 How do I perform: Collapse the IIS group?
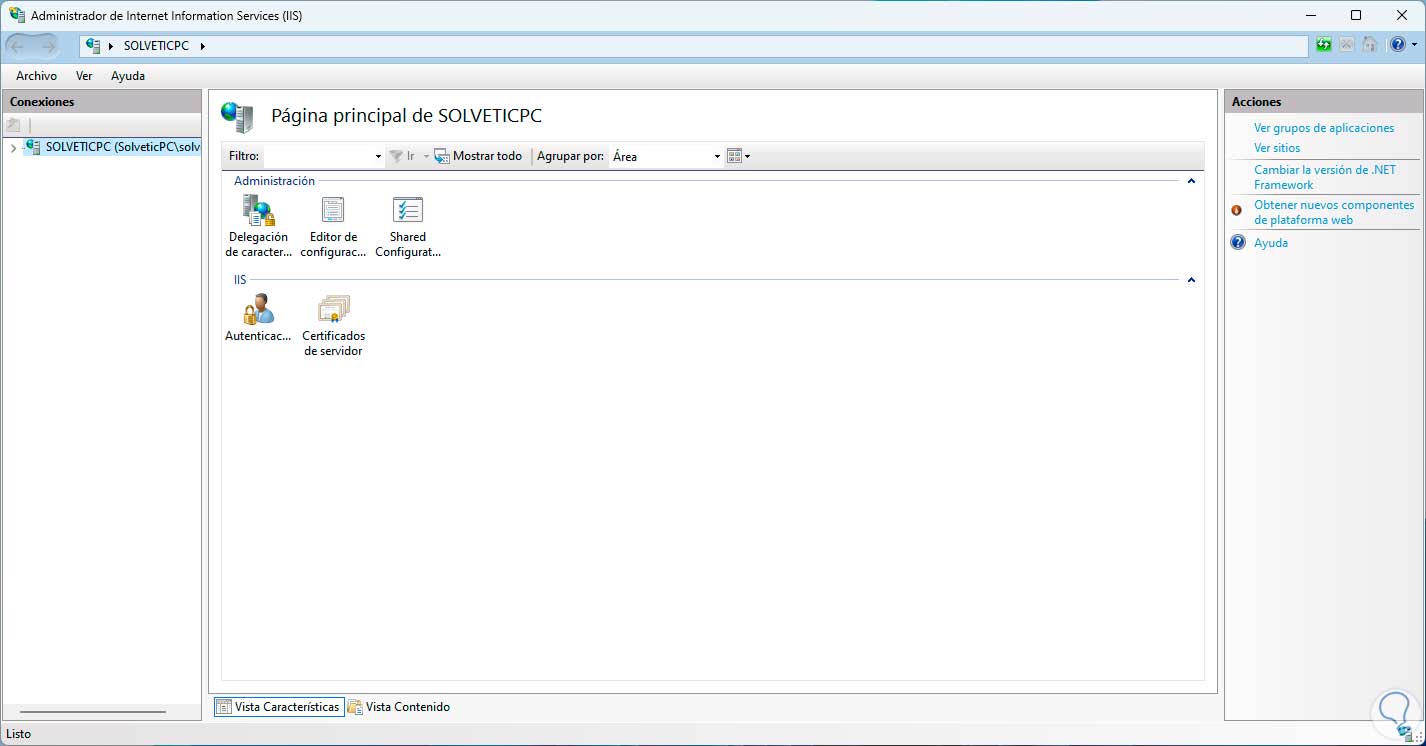tap(1191, 280)
